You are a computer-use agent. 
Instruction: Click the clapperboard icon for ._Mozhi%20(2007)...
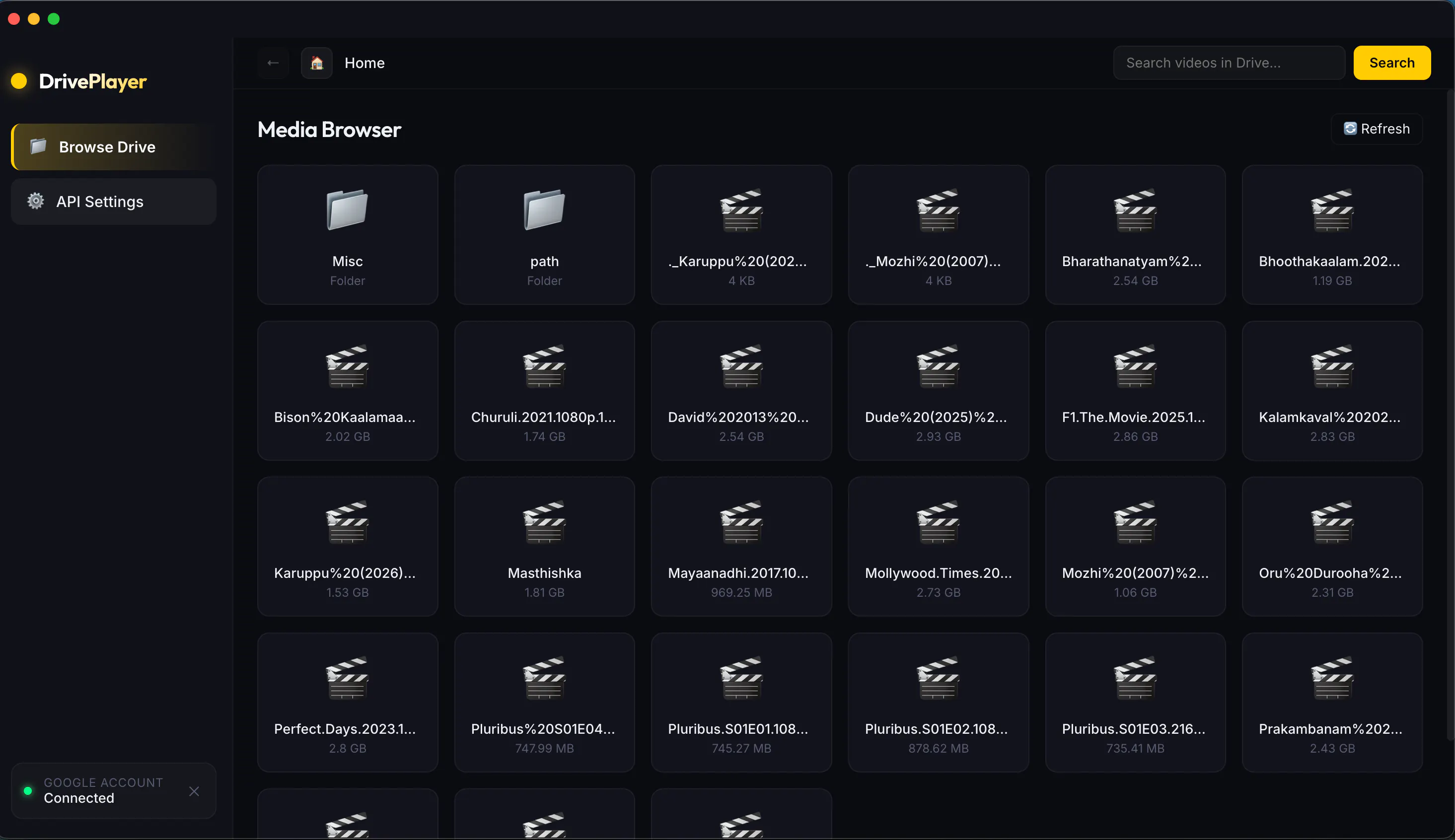[938, 210]
